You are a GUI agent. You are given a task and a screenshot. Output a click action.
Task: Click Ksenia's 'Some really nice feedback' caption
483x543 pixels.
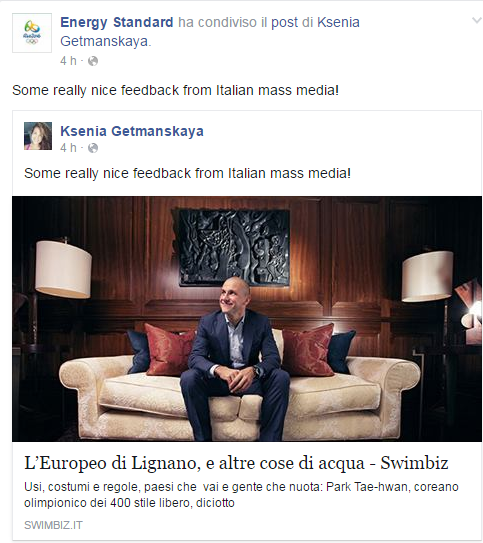click(x=187, y=173)
